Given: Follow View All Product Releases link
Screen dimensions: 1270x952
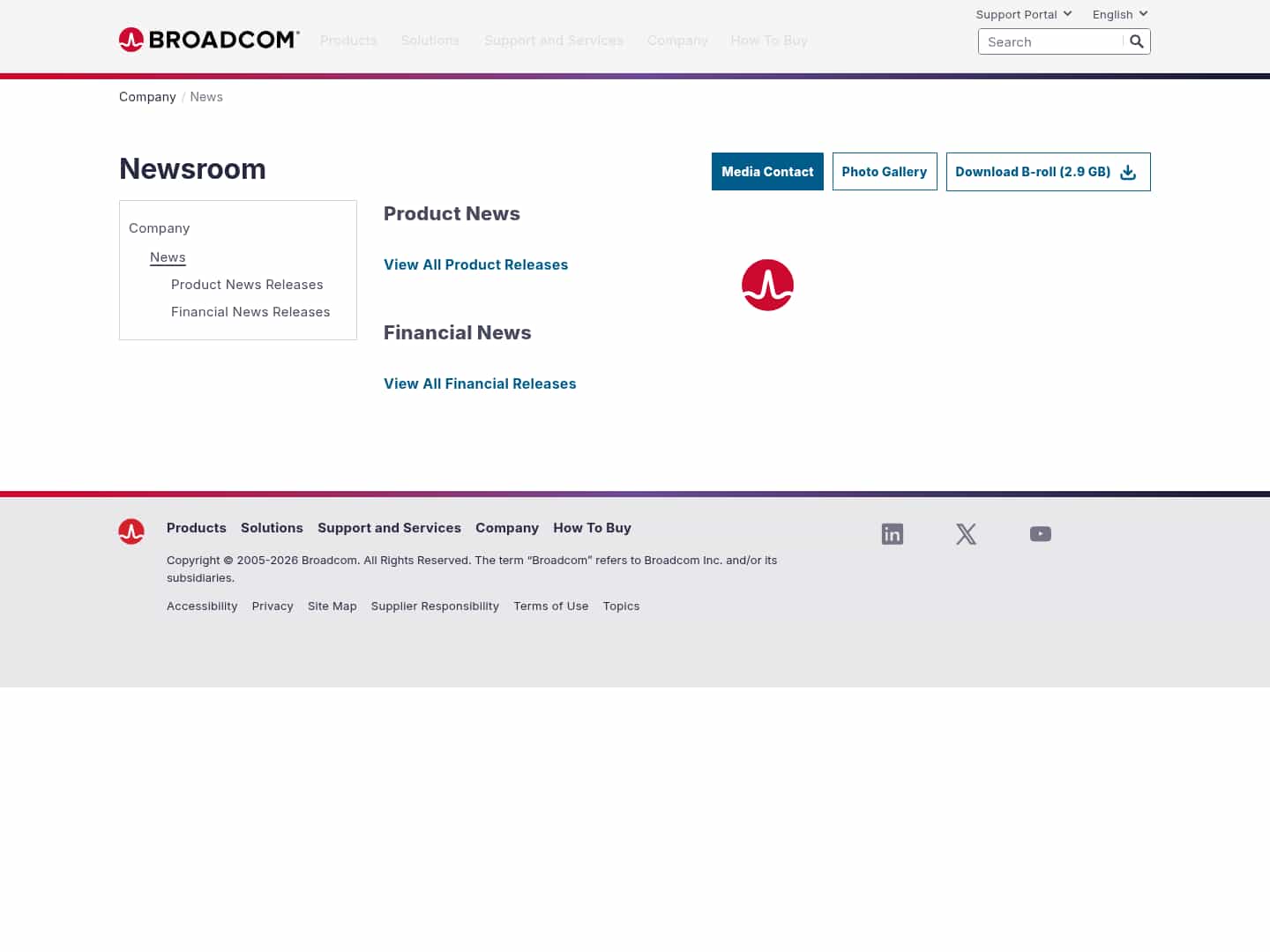Looking at the screenshot, I should 476,264.
